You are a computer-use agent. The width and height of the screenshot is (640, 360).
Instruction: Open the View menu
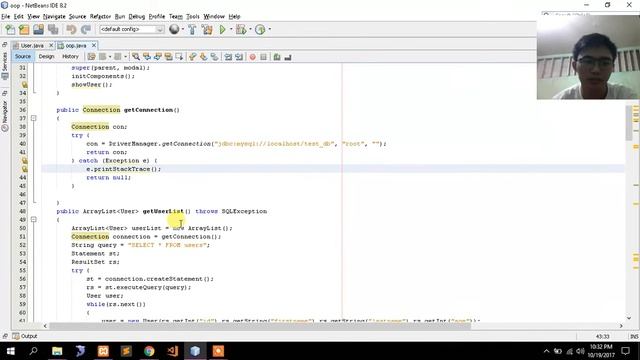tap(33, 16)
